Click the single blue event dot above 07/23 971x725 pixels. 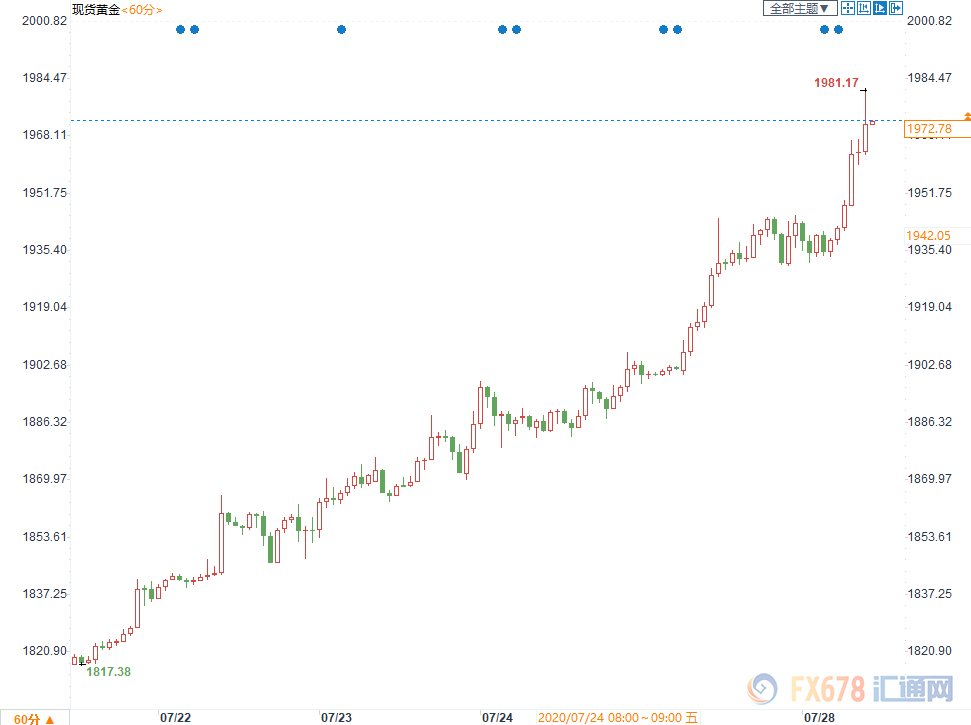pyautogui.click(x=341, y=30)
